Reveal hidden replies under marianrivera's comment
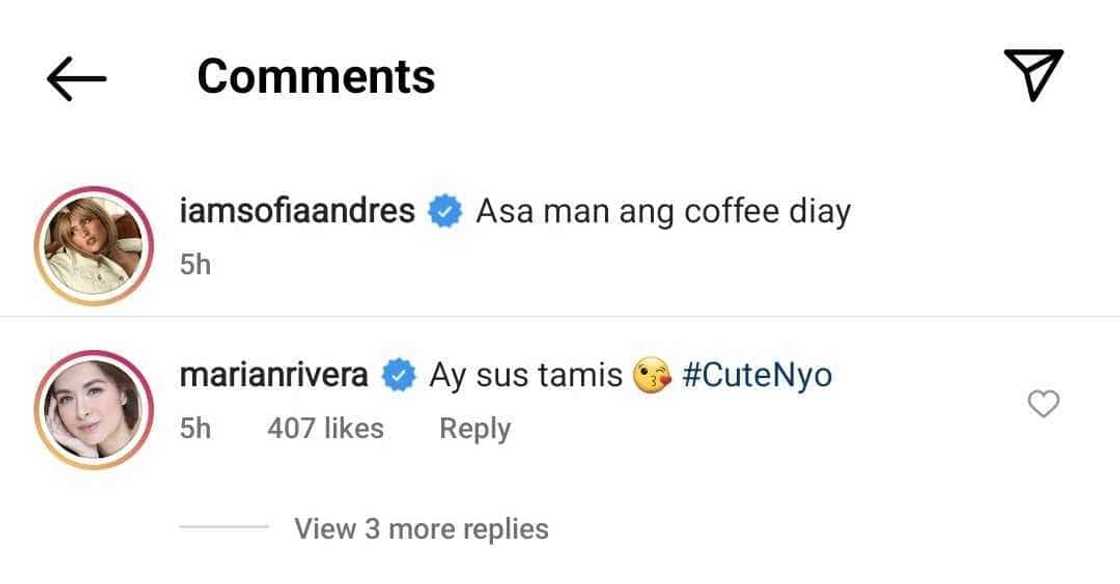The image size is (1120, 584). (420, 528)
